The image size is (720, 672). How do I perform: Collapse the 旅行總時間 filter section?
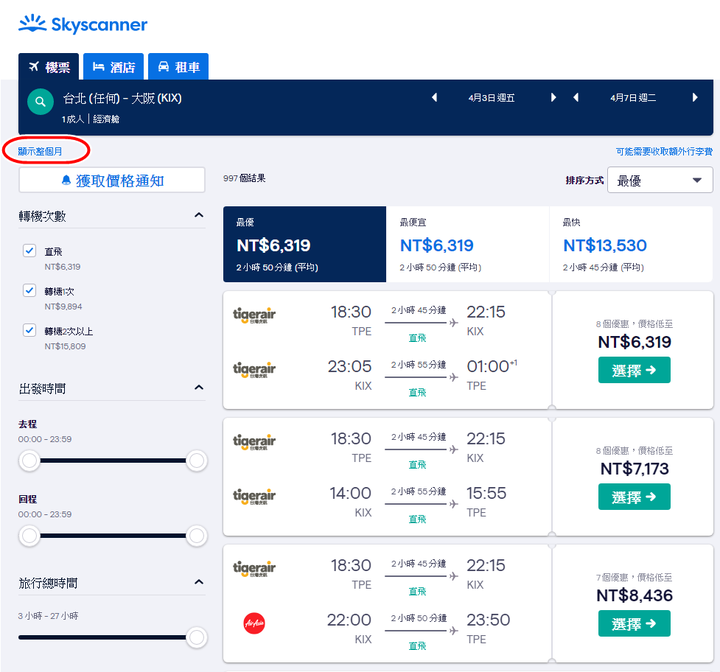coord(199,582)
